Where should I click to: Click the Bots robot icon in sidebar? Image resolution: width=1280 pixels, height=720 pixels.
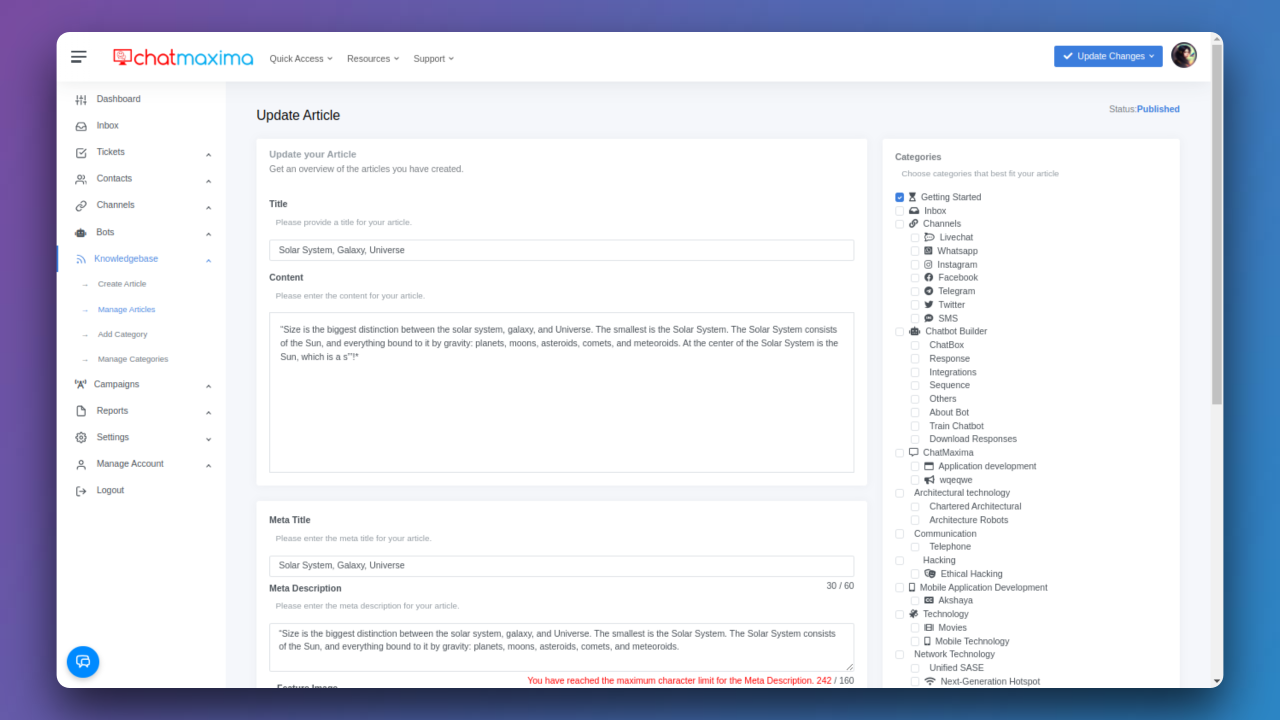pos(81,232)
